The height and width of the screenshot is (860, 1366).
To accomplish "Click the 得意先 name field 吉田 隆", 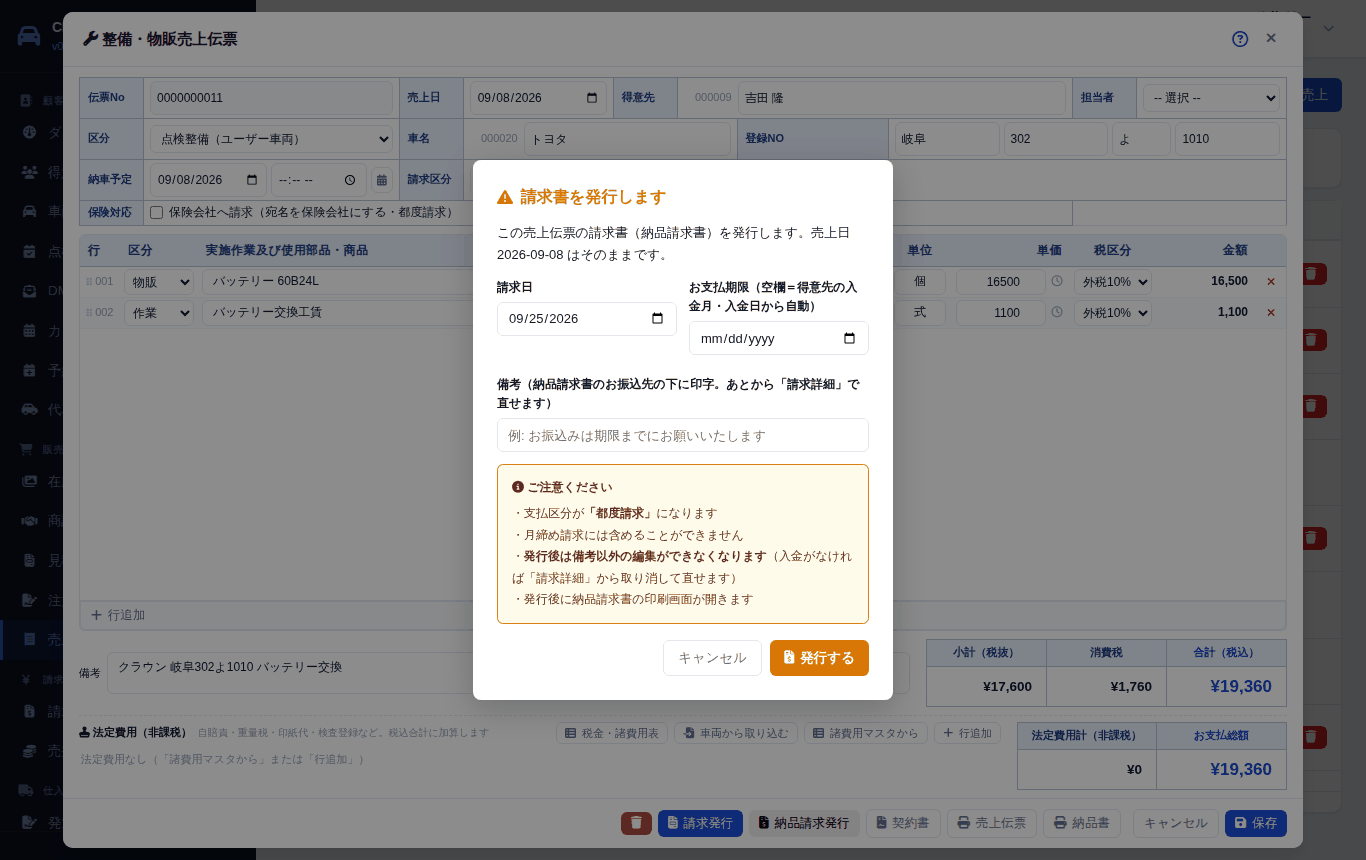I will pos(901,98).
